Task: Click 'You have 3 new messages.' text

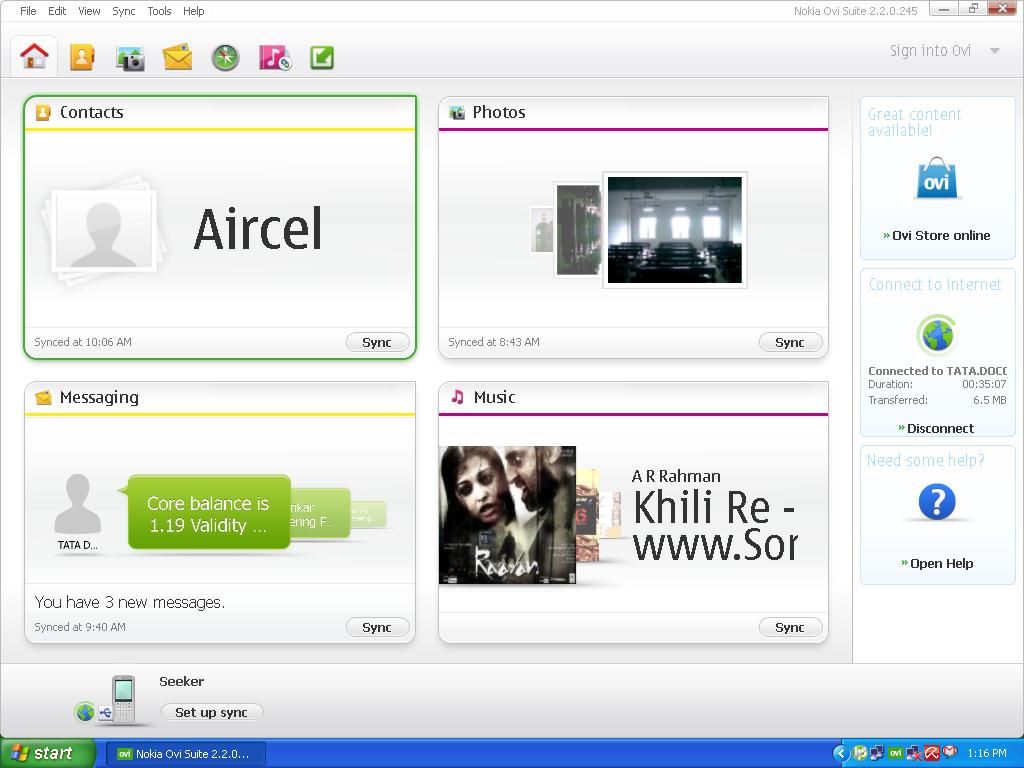Action: point(129,602)
